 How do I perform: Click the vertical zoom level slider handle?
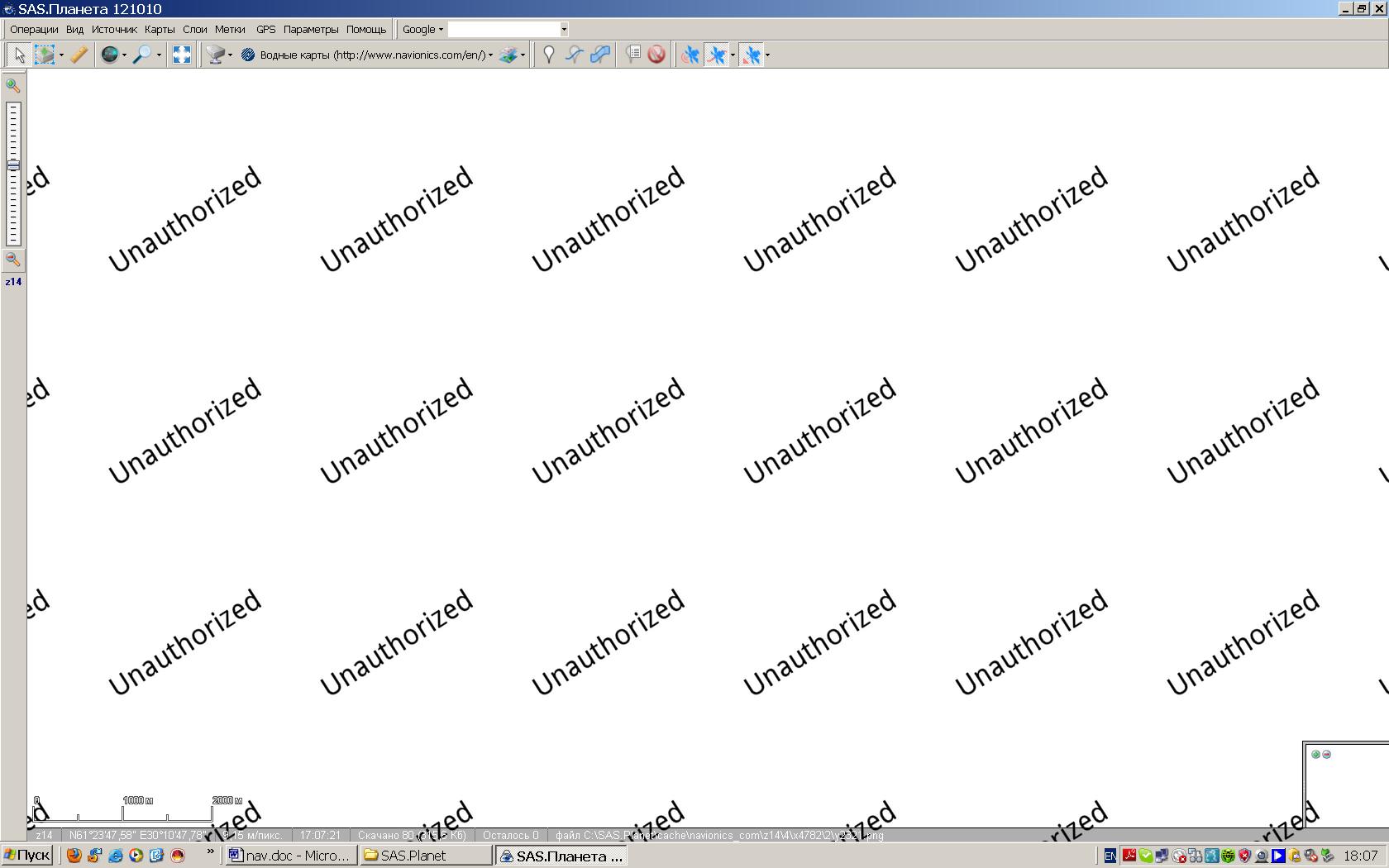(13, 165)
